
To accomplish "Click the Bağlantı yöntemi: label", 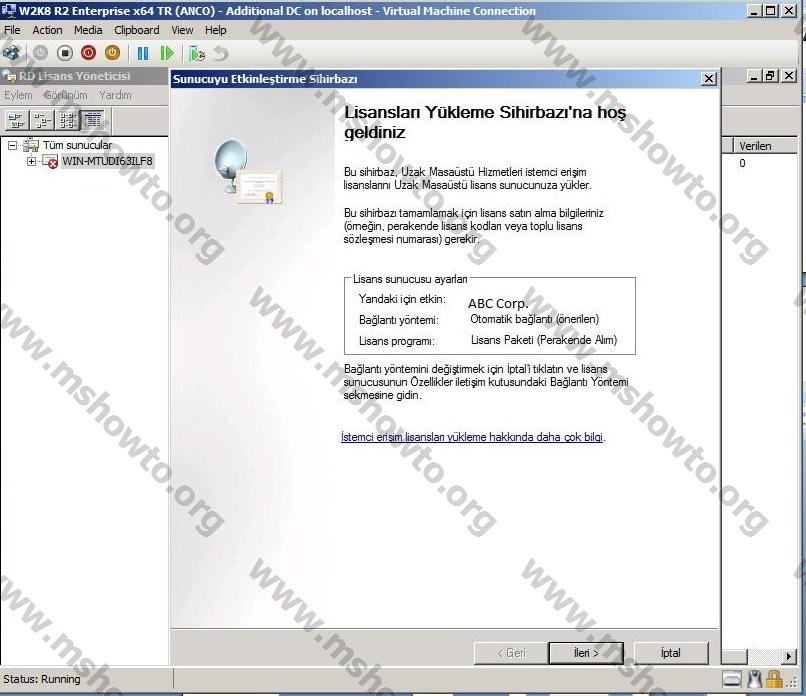I will (x=399, y=320).
